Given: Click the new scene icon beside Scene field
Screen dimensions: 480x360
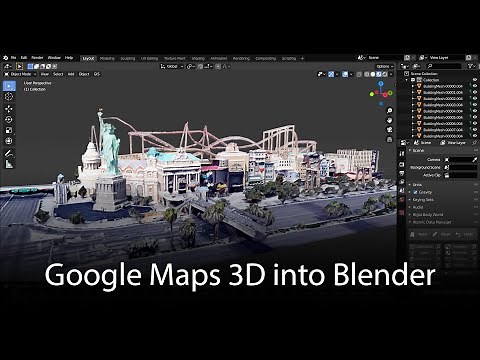Looking at the screenshot, I should coord(407,58).
